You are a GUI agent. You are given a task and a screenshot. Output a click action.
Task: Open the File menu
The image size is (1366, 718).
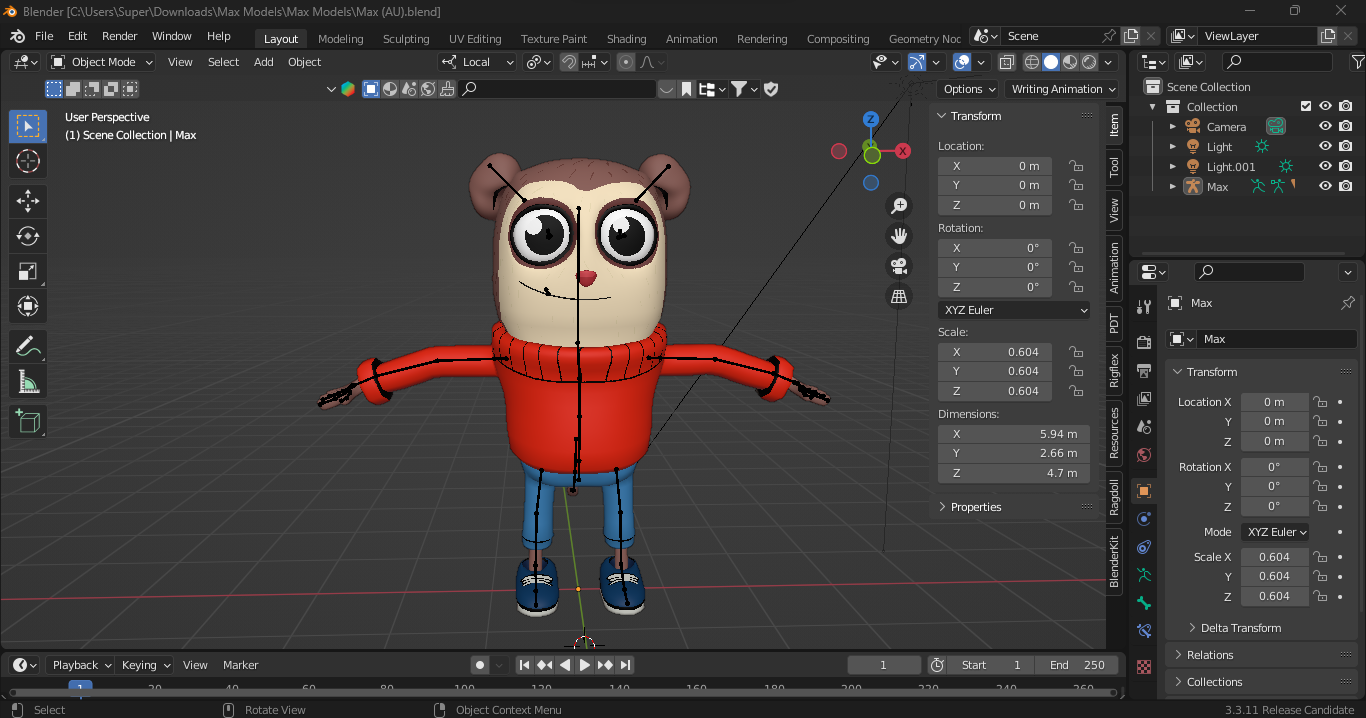[x=44, y=36]
